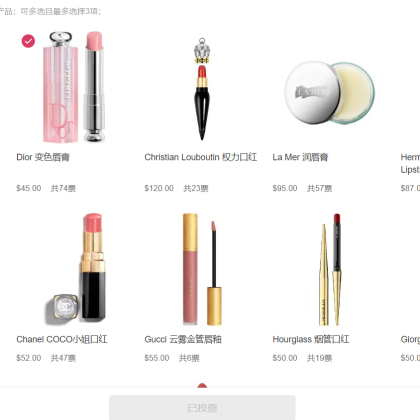Click the 共23票 vote count

pos(196,188)
